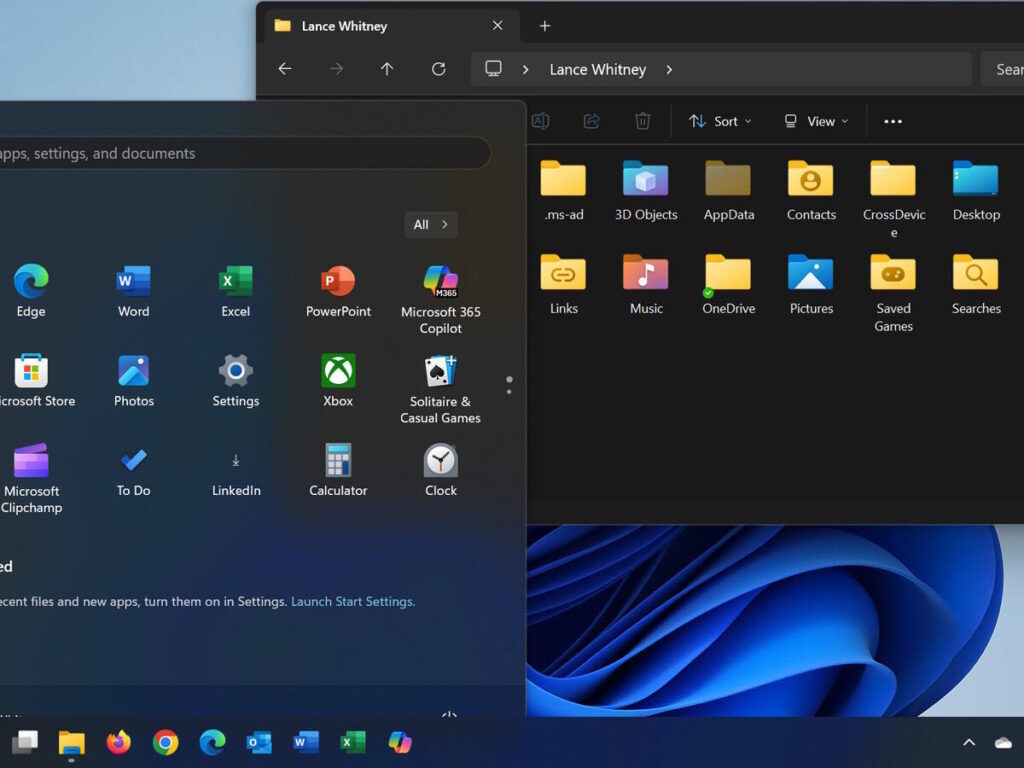
Task: Select the Music folder
Action: [x=646, y=285]
